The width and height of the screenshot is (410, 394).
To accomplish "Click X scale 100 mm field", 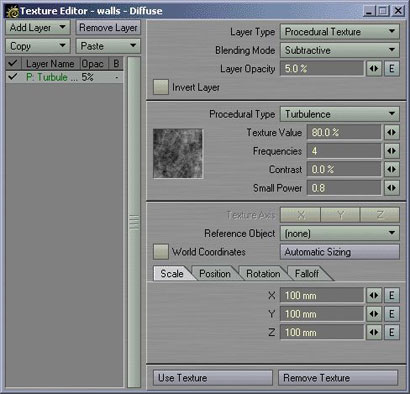I will [x=322, y=295].
